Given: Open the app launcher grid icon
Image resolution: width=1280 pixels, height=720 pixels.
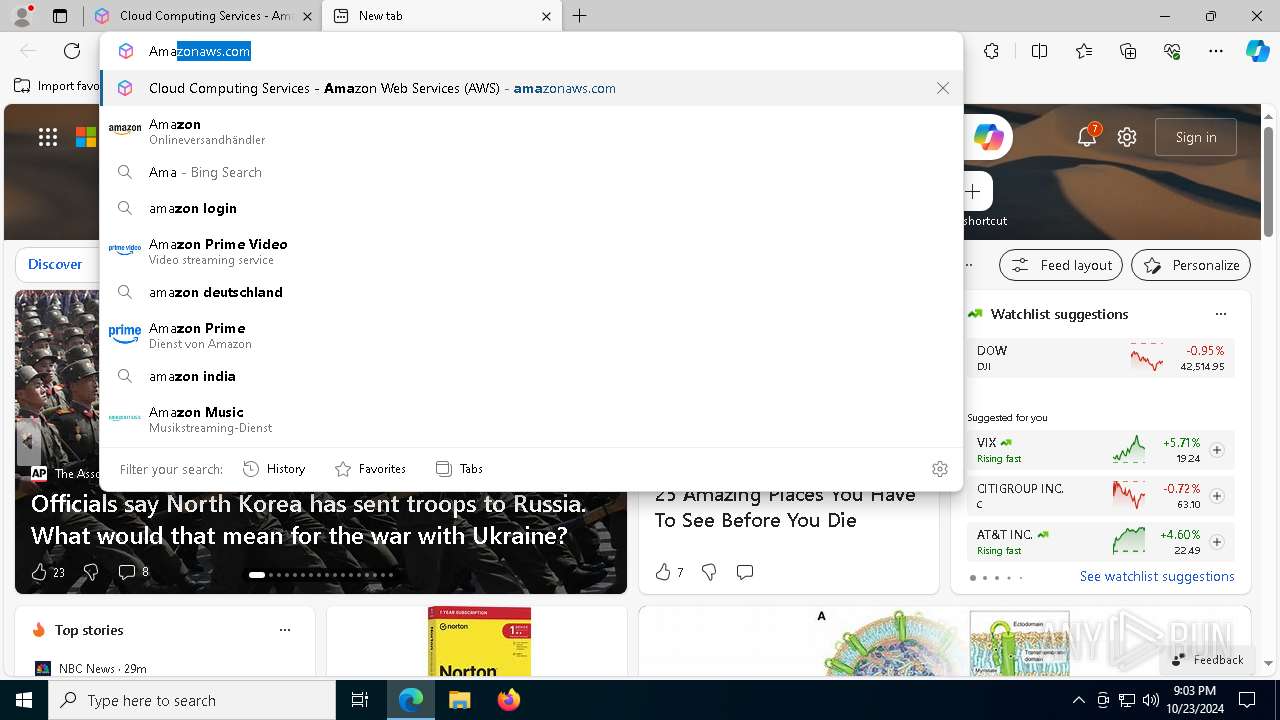Looking at the screenshot, I should [48, 137].
